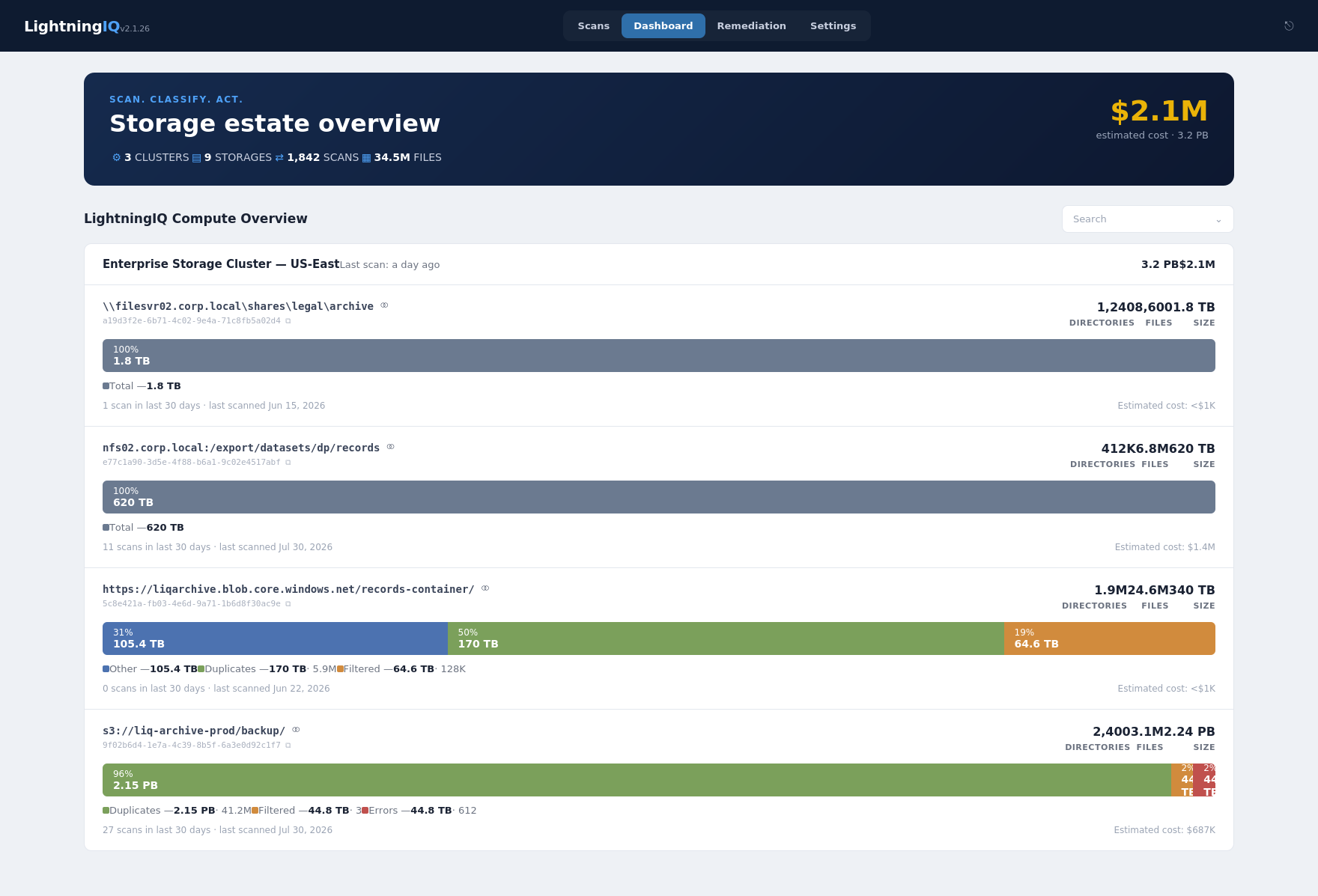Click the orange 64.6 TB Filtered segment

(1110, 639)
